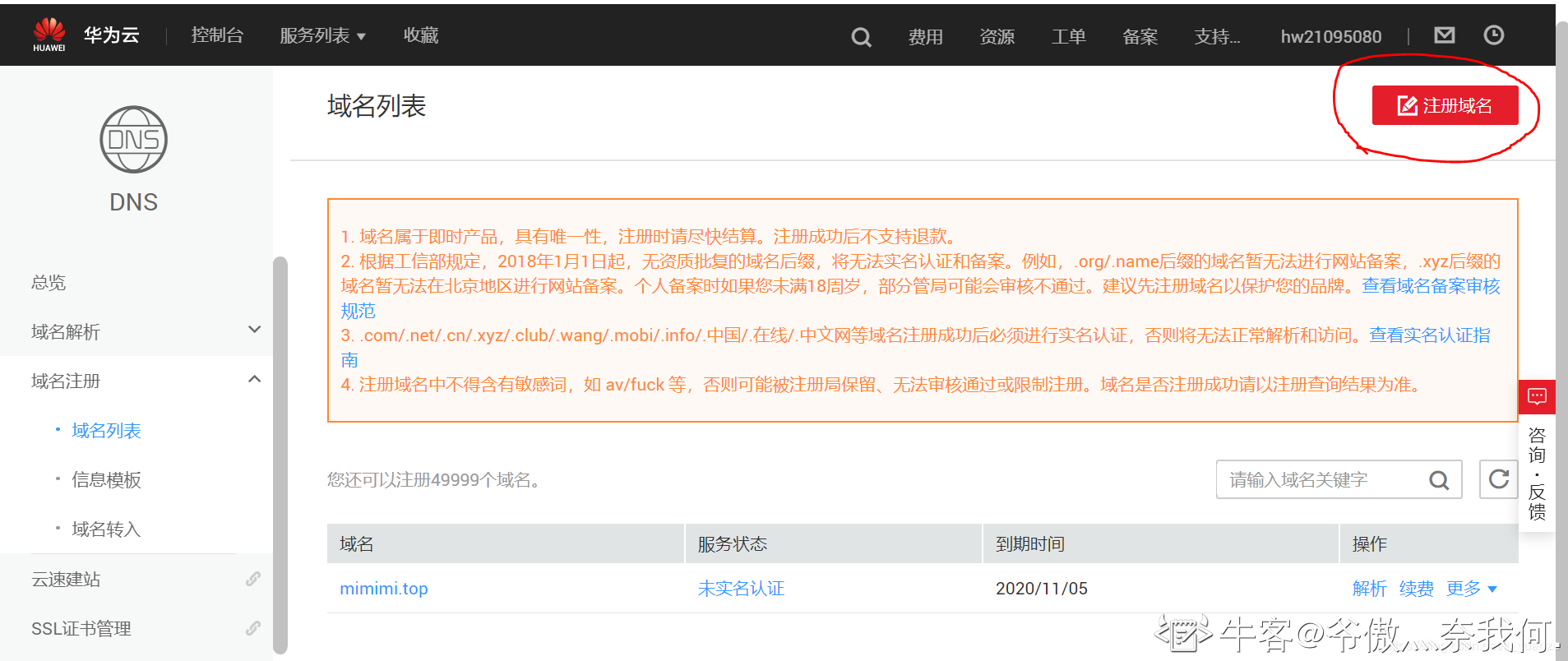The height and width of the screenshot is (661, 1568).
Task: Open 资源 menu
Action: (997, 37)
